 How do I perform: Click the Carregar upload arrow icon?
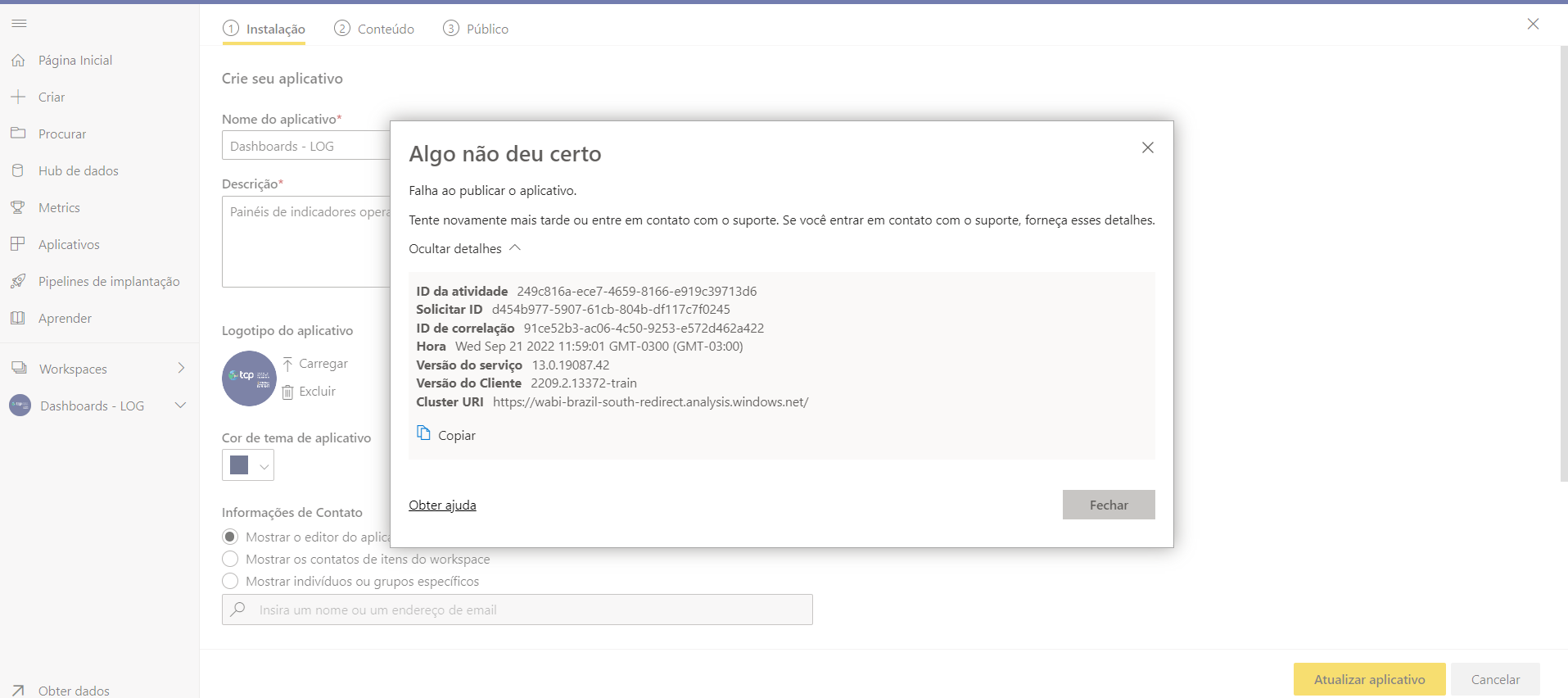288,364
